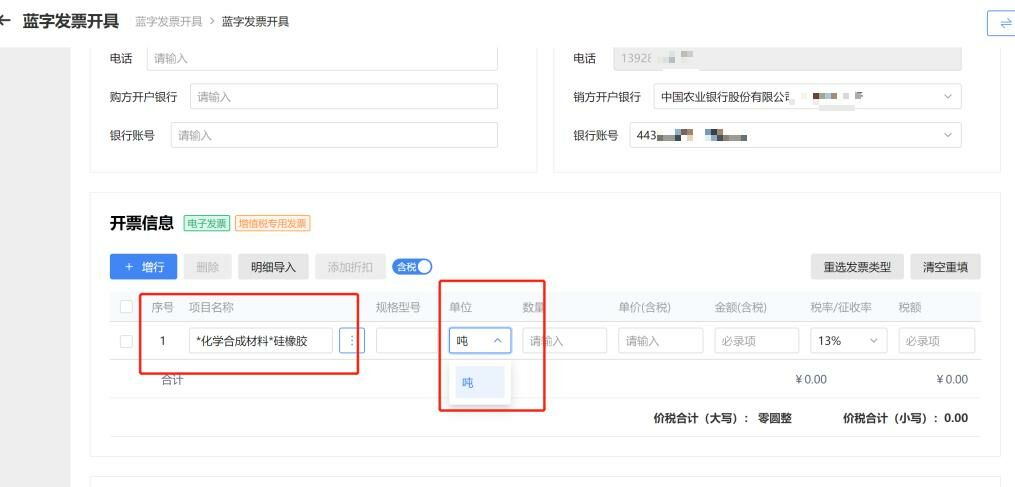Check the row 1 checkbox
The image size is (1015, 487).
coord(126,341)
